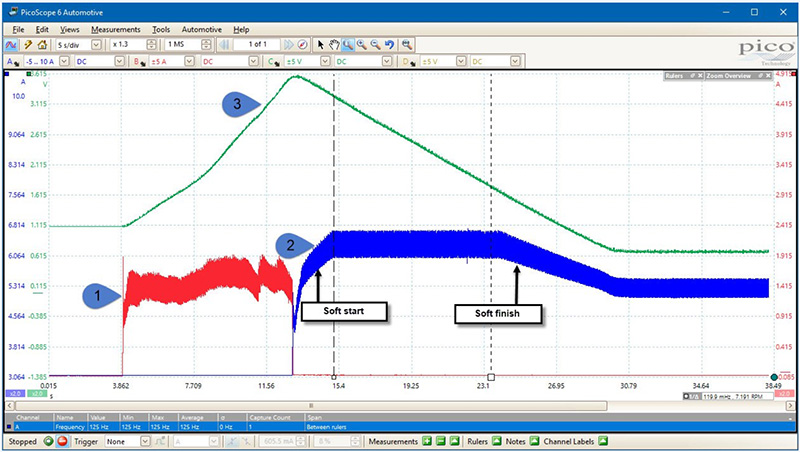Open Channel B options button
This screenshot has width=800, height=452.
click(x=139, y=61)
